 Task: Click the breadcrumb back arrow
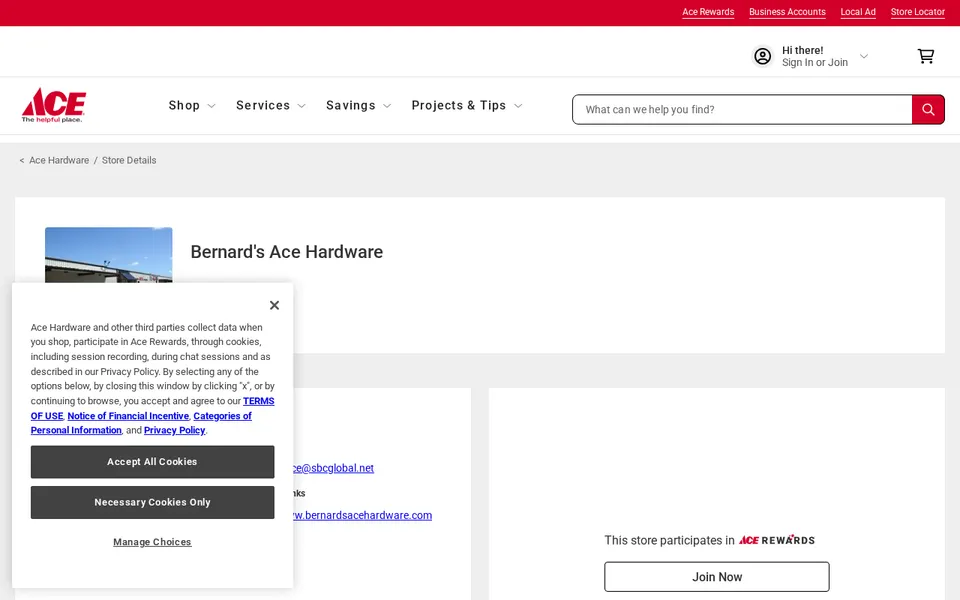tap(22, 160)
